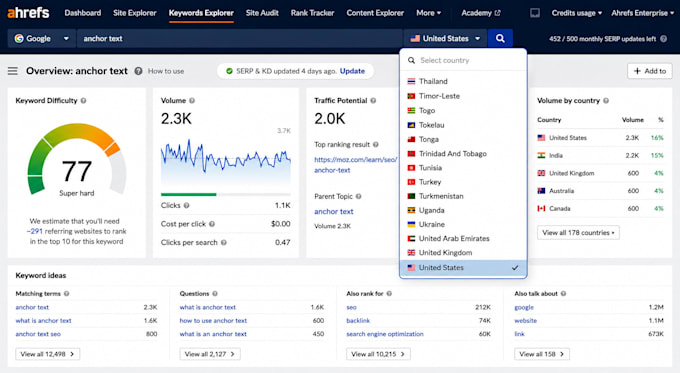This screenshot has height=373, width=680.
Task: Expand View all 178 countries
Action: (578, 232)
